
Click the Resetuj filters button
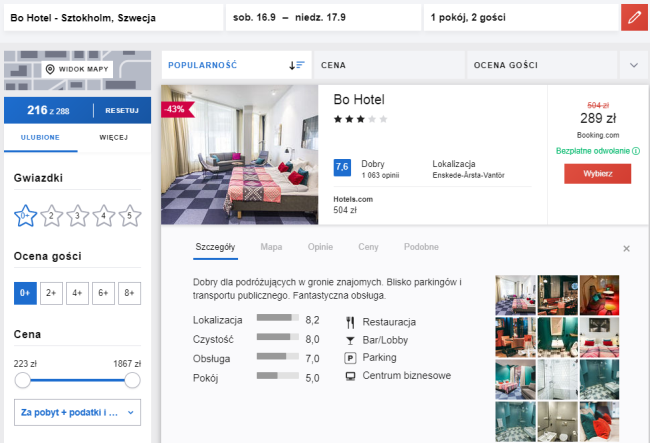coord(121,109)
